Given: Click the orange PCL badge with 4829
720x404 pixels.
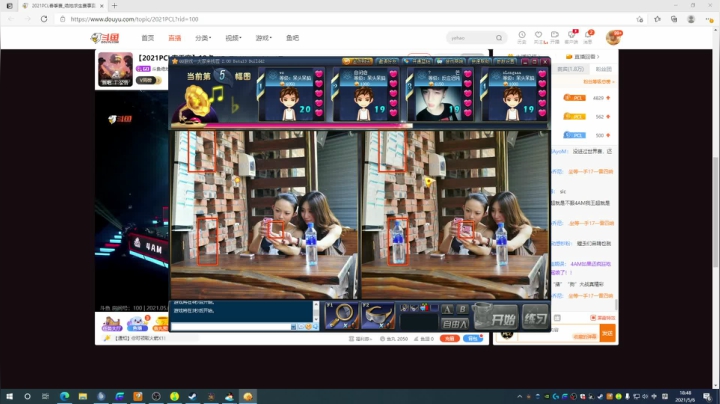Looking at the screenshot, I should pyautogui.click(x=574, y=98).
